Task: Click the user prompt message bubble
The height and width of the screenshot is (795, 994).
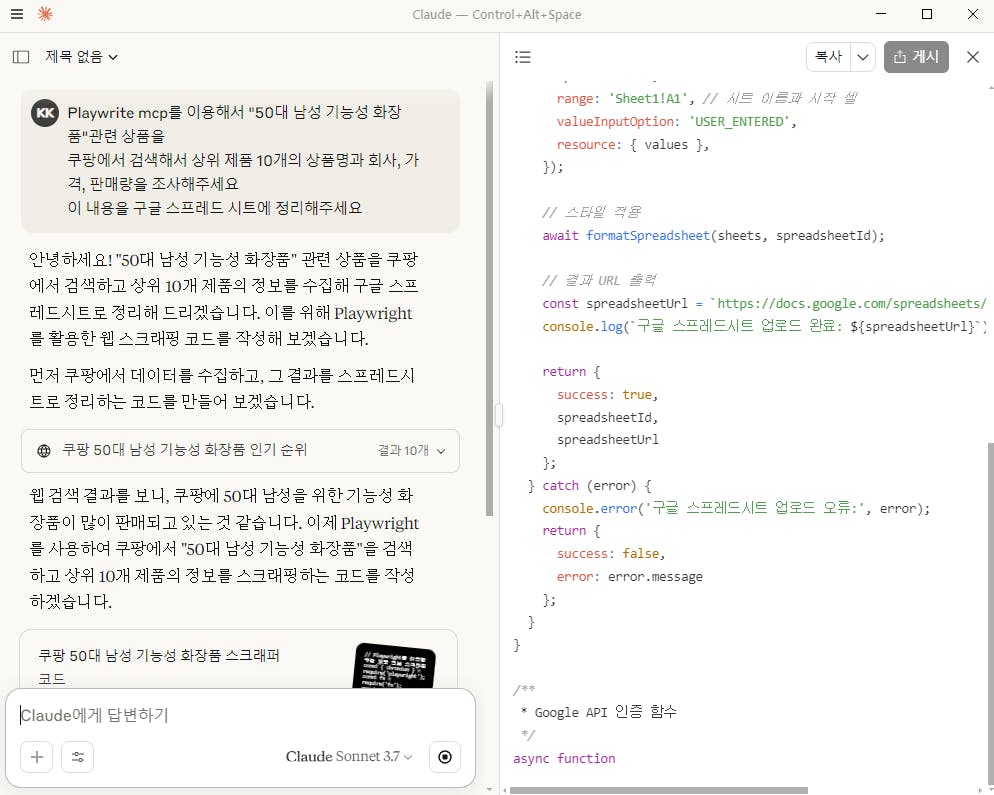Action: click(x=240, y=160)
